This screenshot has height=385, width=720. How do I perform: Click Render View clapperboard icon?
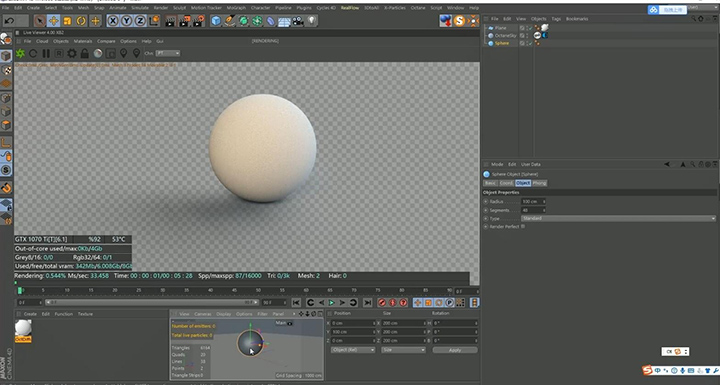coord(170,21)
